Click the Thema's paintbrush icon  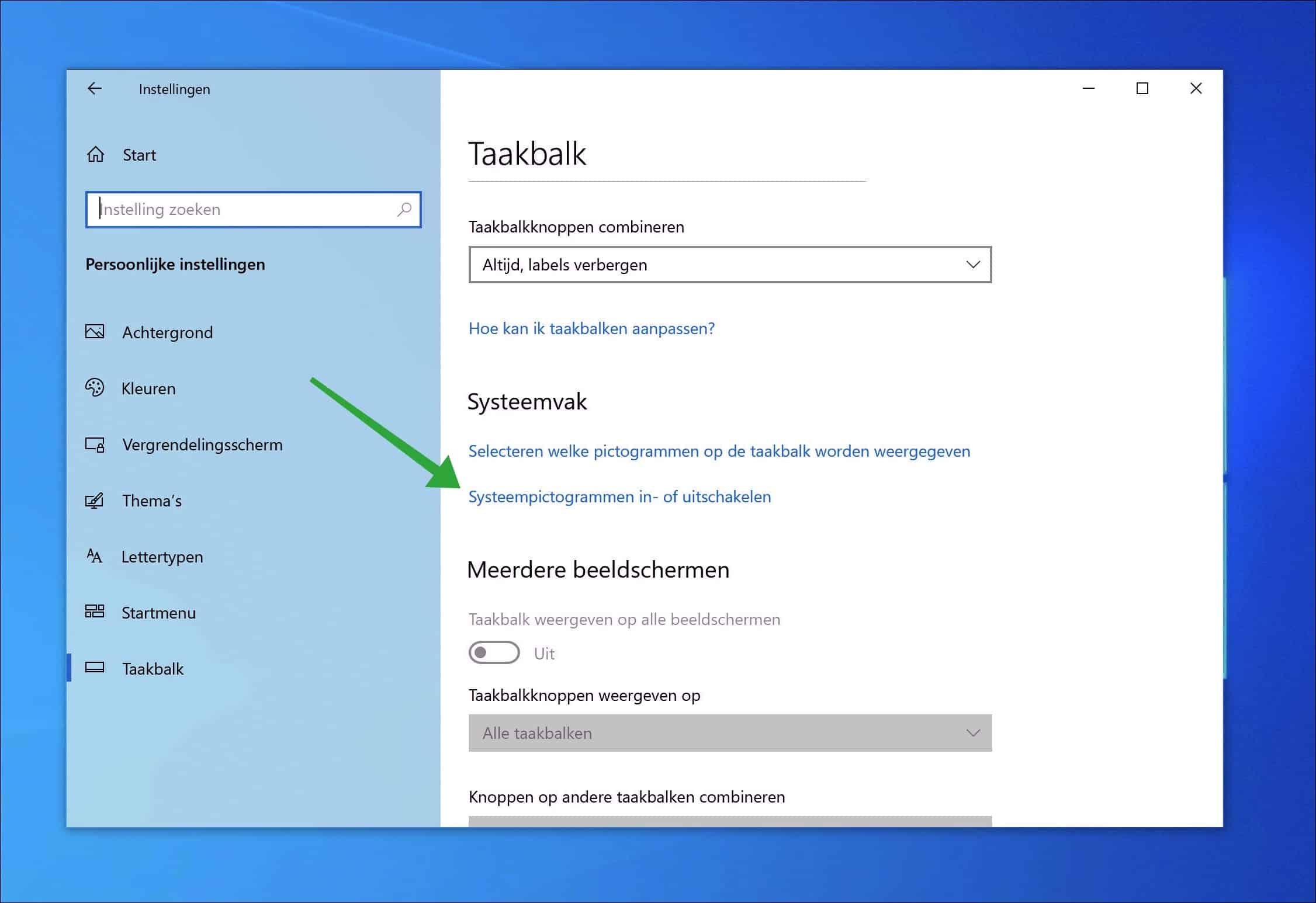(x=95, y=500)
